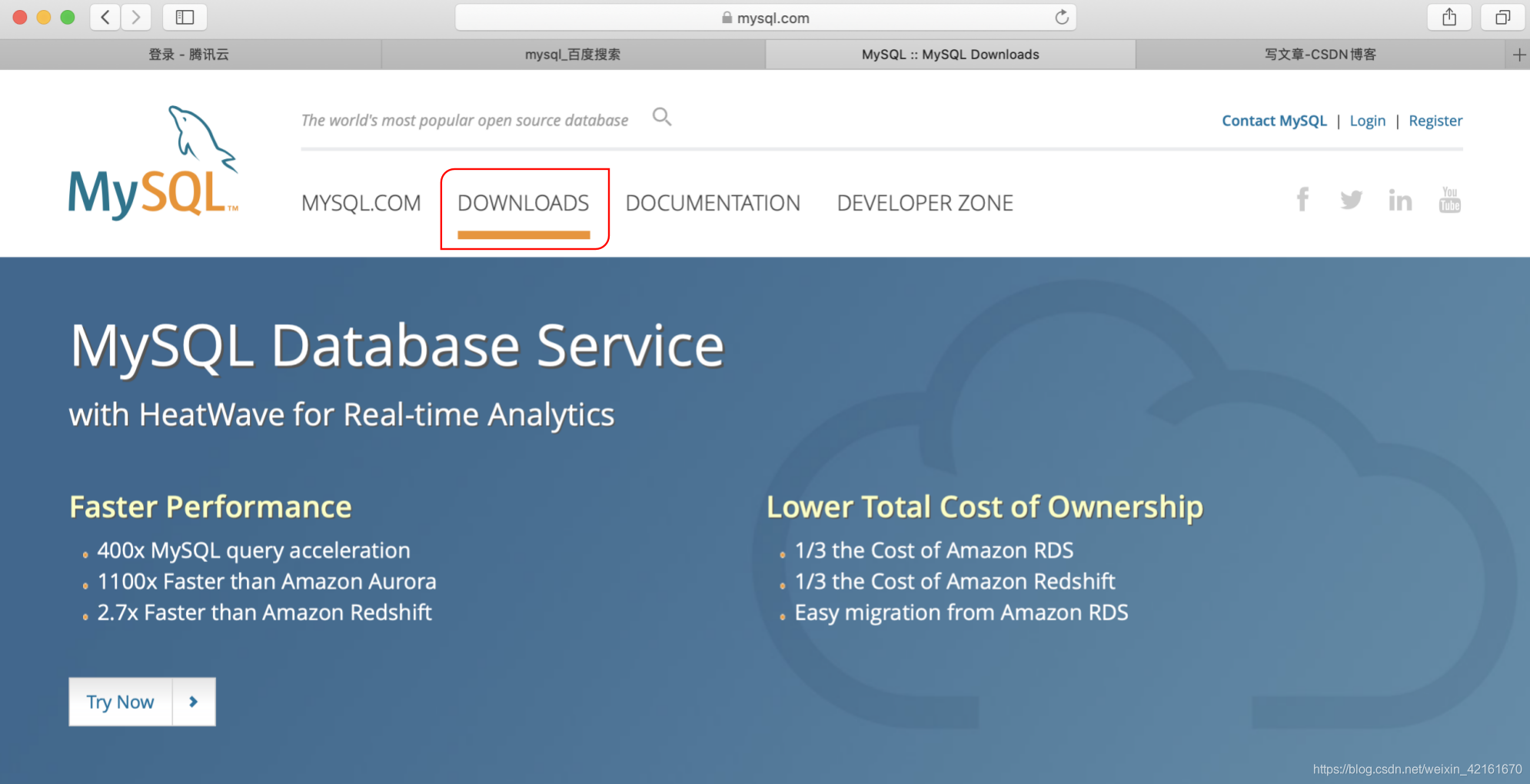Screen dimensions: 1530x784
Task: Open MySQL LinkedIn page icon
Action: click(x=1400, y=200)
